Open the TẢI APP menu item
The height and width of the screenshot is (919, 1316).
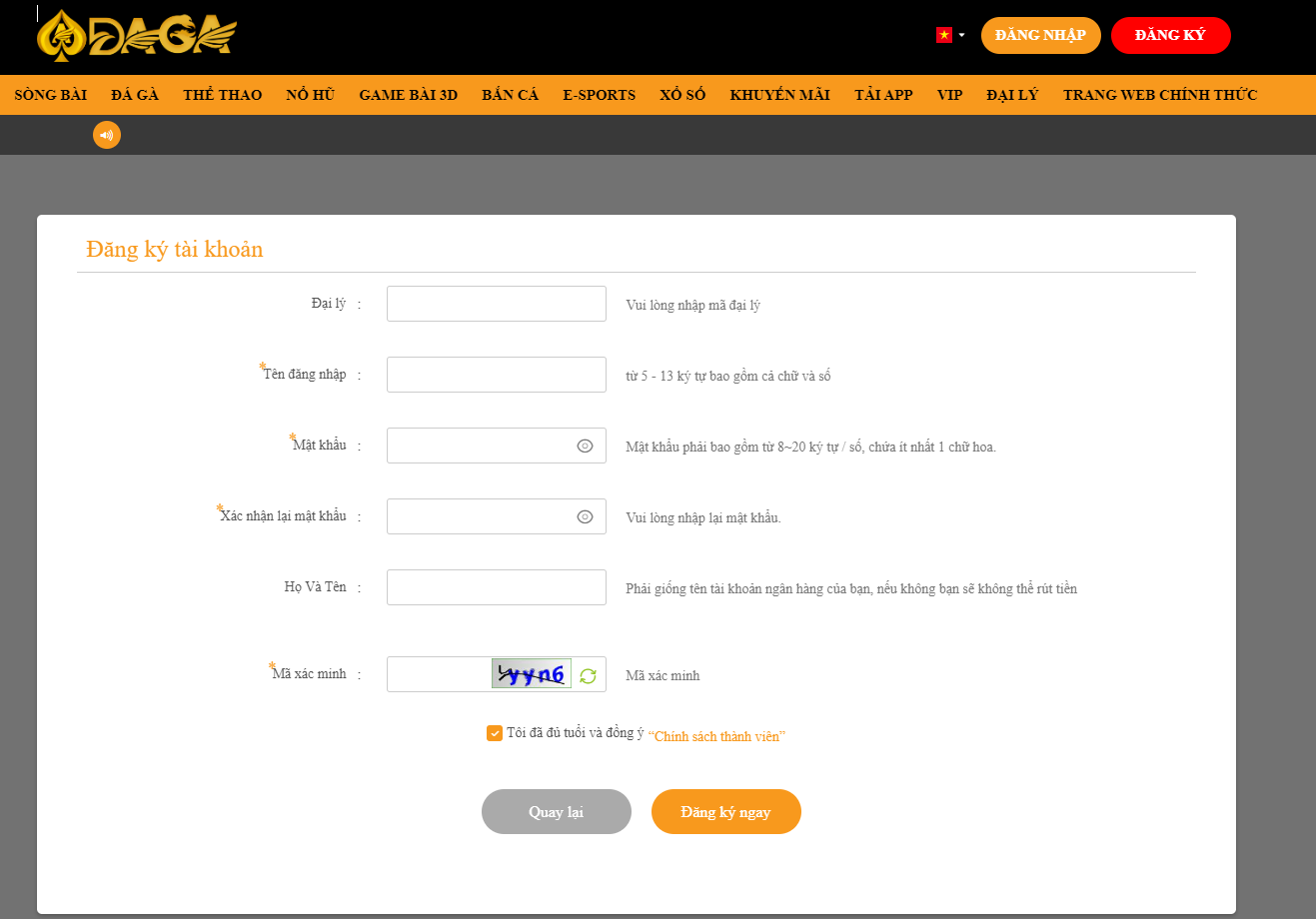[x=883, y=95]
